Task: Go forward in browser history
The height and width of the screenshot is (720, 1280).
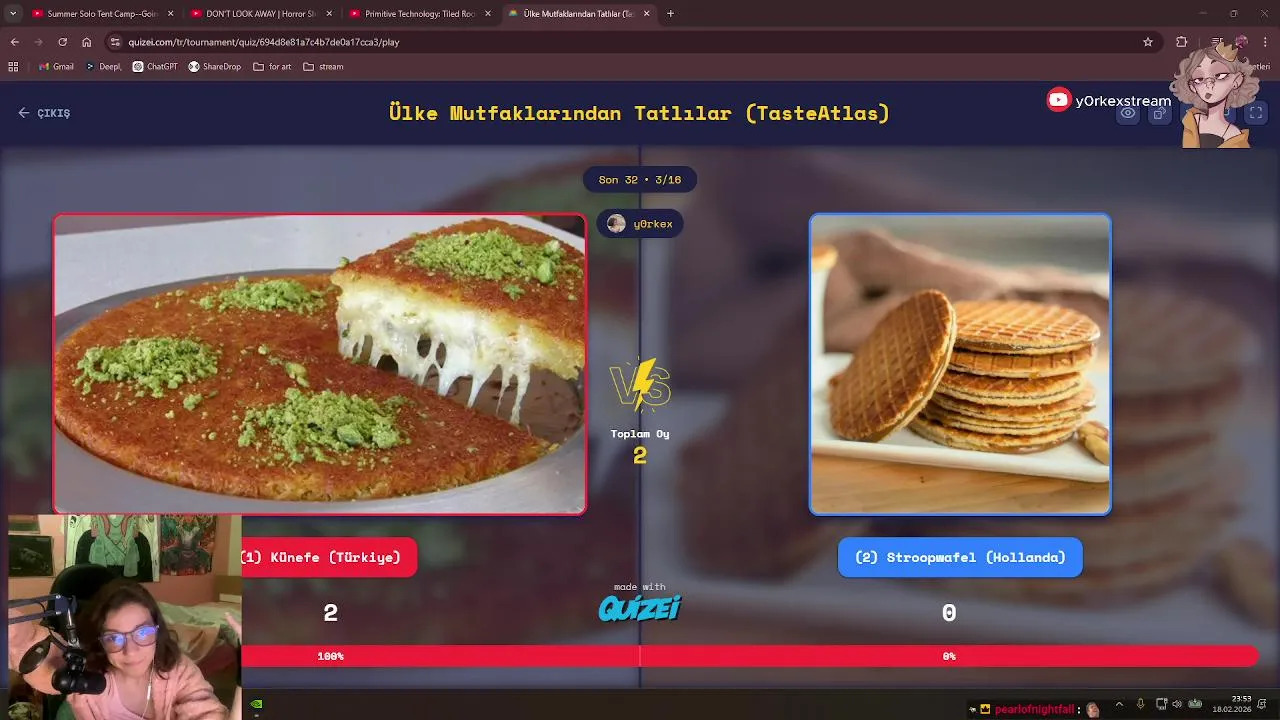Action: click(38, 42)
